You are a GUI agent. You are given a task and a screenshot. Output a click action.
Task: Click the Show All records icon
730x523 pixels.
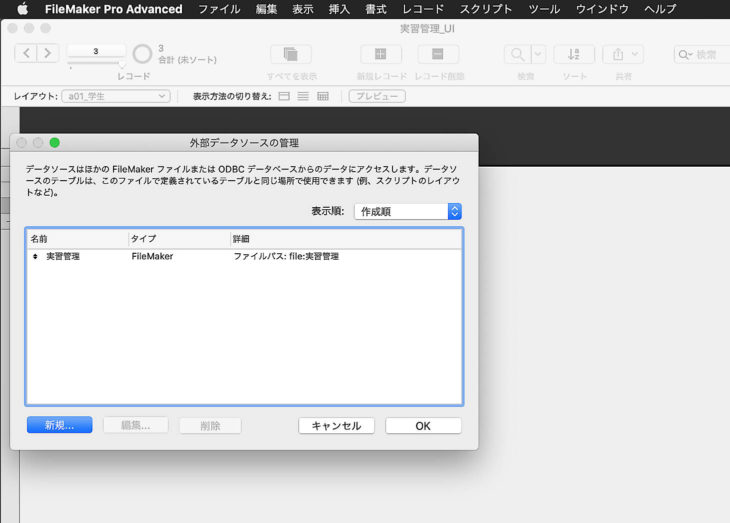pyautogui.click(x=291, y=54)
